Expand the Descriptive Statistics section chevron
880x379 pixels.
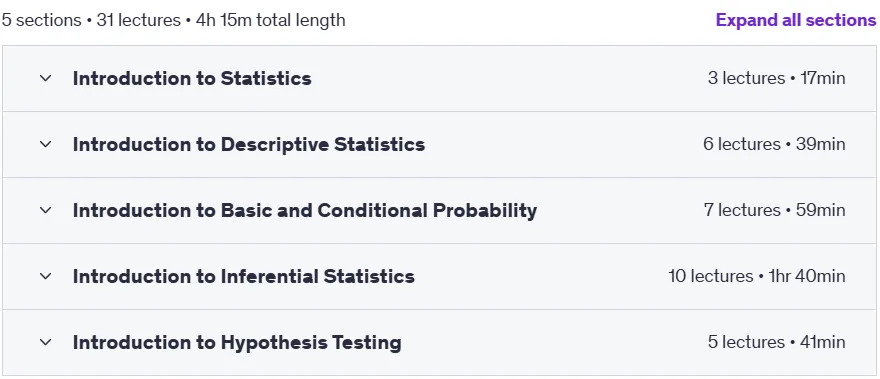pos(45,144)
